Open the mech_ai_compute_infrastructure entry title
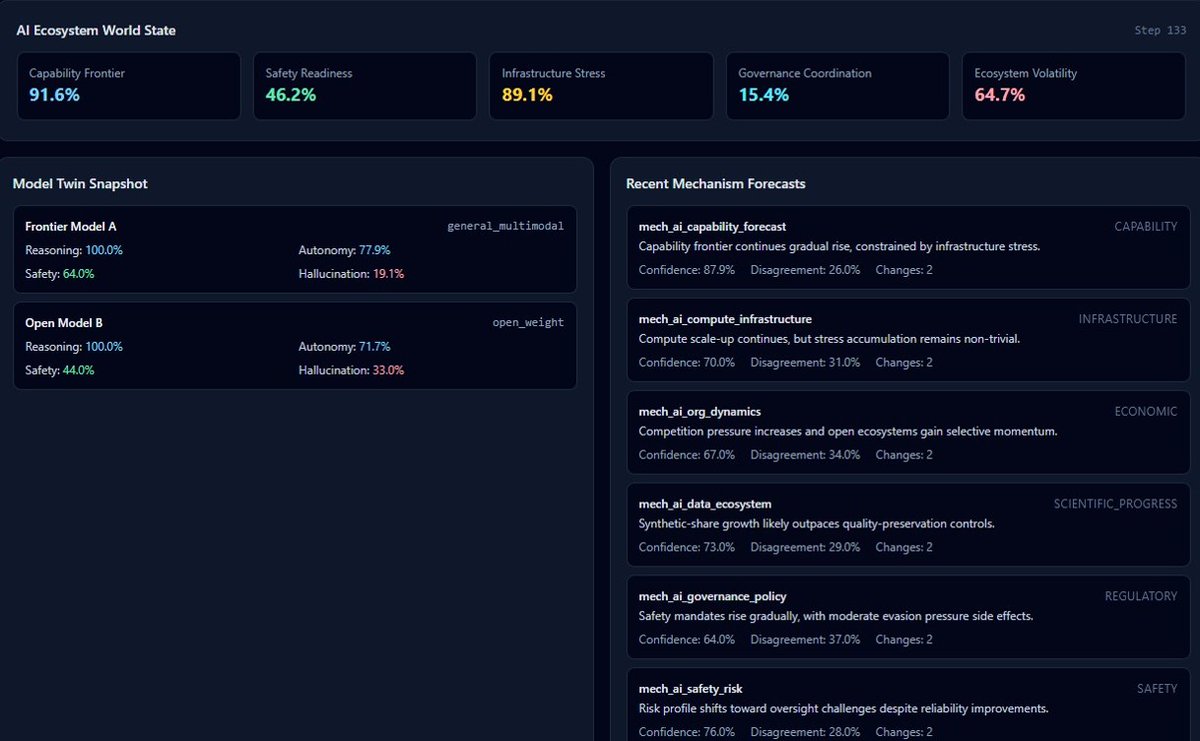This screenshot has height=741, width=1200. click(x=725, y=319)
